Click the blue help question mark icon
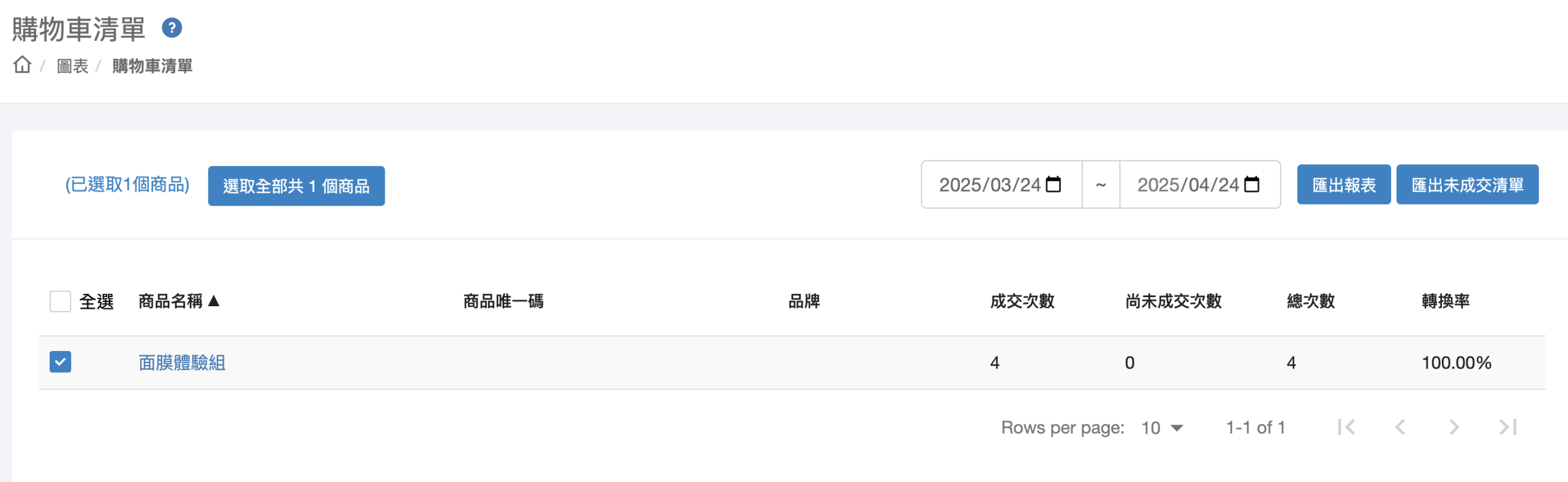 [x=171, y=28]
